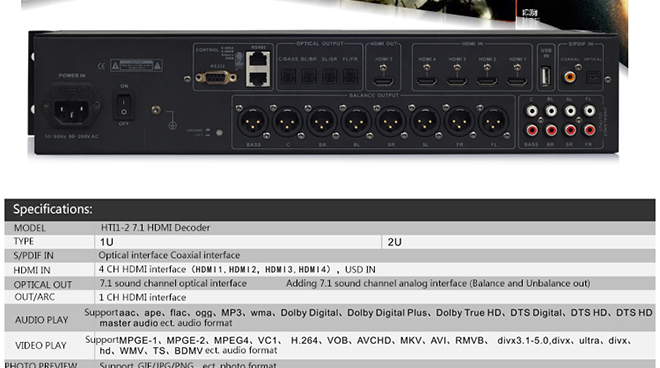Click the AUDIO PLAY row label
Screen dimensions: 660x368
click(41, 320)
